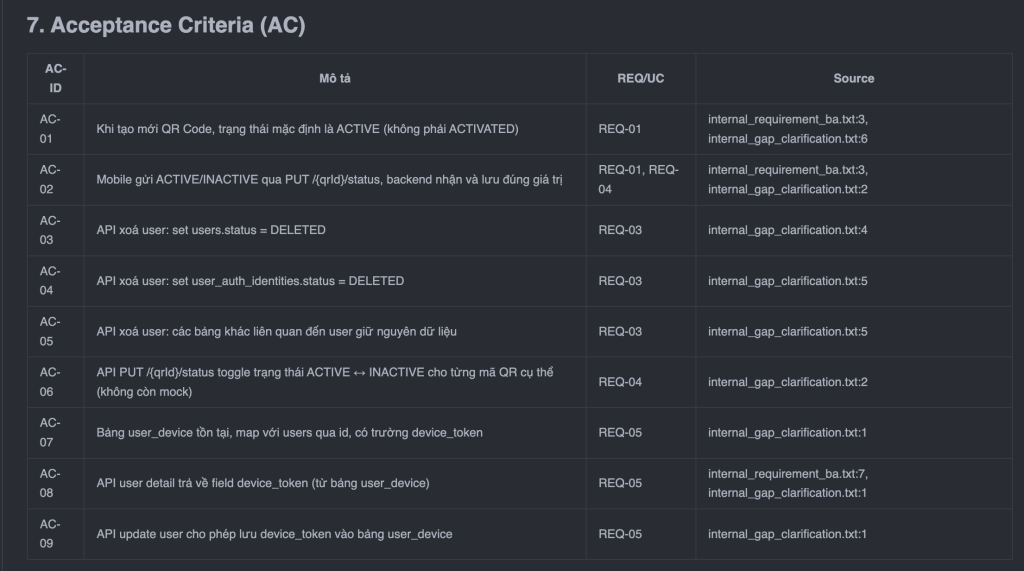Click the REQ-04 cell in AC-06 row
The width and height of the screenshot is (1024, 571).
[620, 382]
